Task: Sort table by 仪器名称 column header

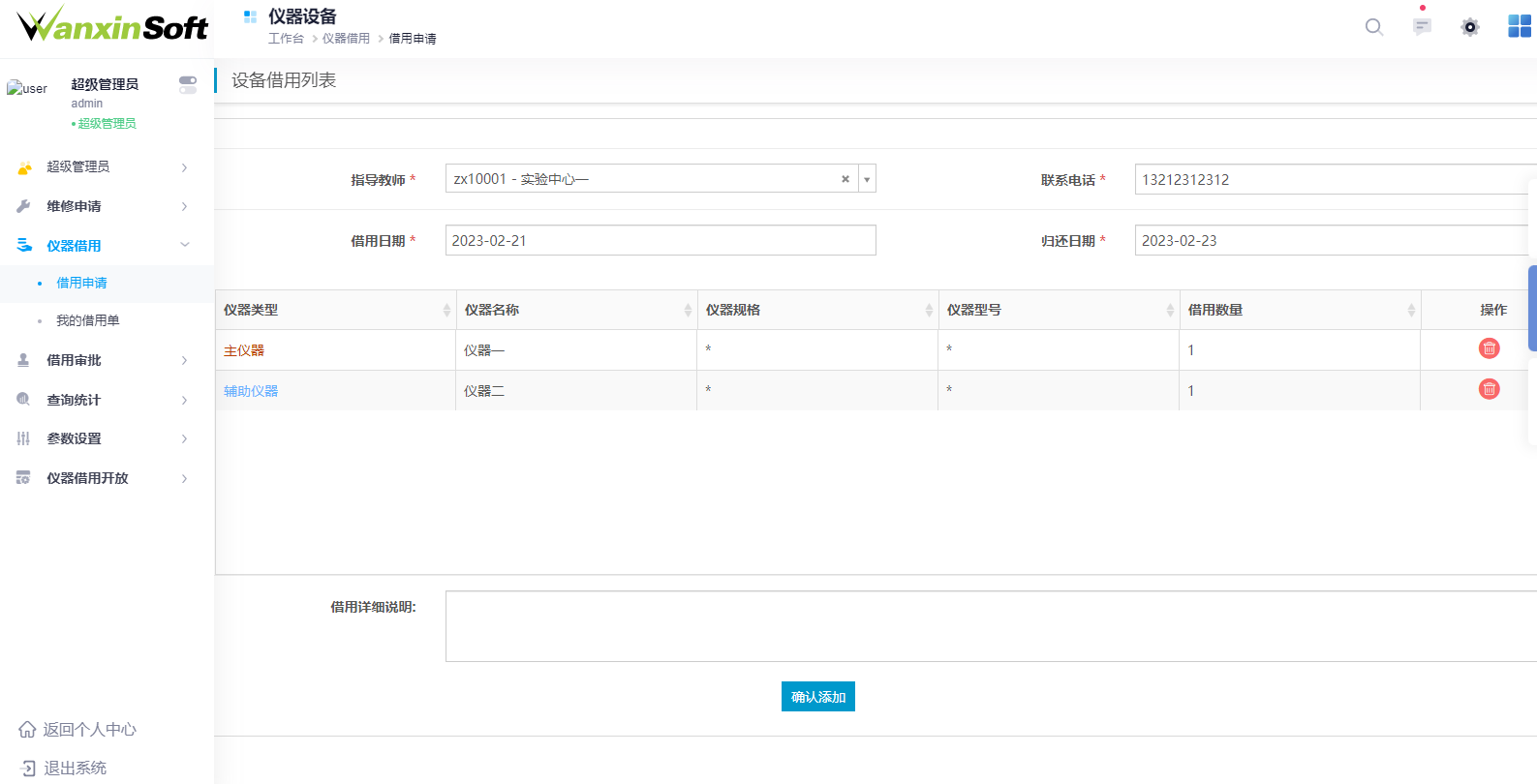Action: [575, 310]
